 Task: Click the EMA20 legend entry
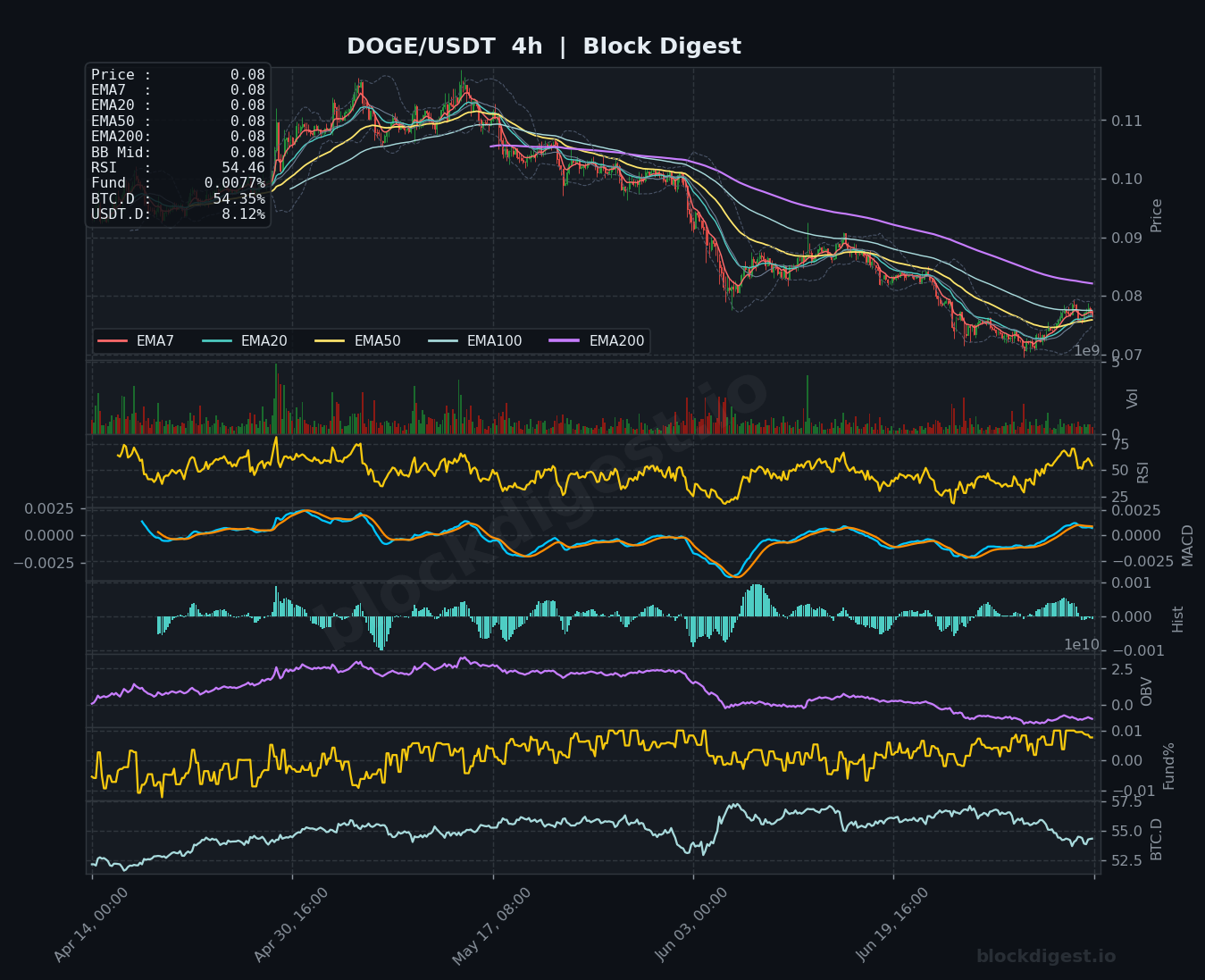click(x=245, y=341)
